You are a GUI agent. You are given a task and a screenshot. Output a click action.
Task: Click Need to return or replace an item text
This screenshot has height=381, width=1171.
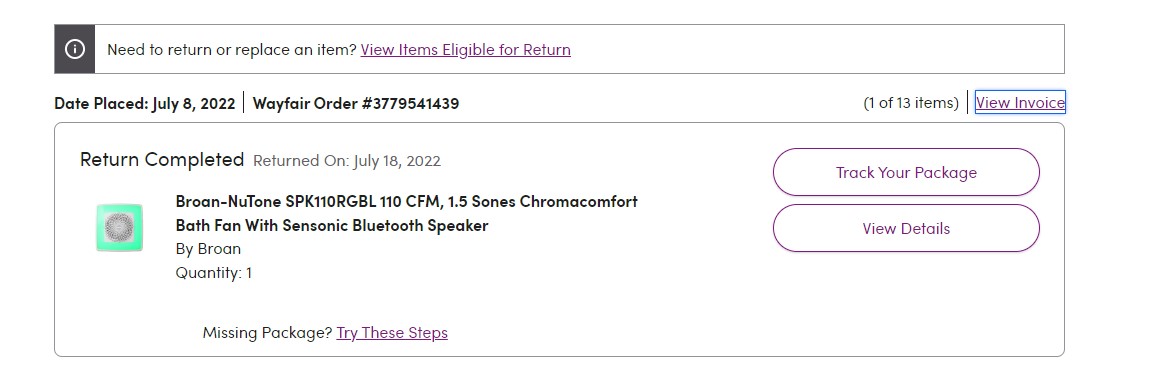232,50
